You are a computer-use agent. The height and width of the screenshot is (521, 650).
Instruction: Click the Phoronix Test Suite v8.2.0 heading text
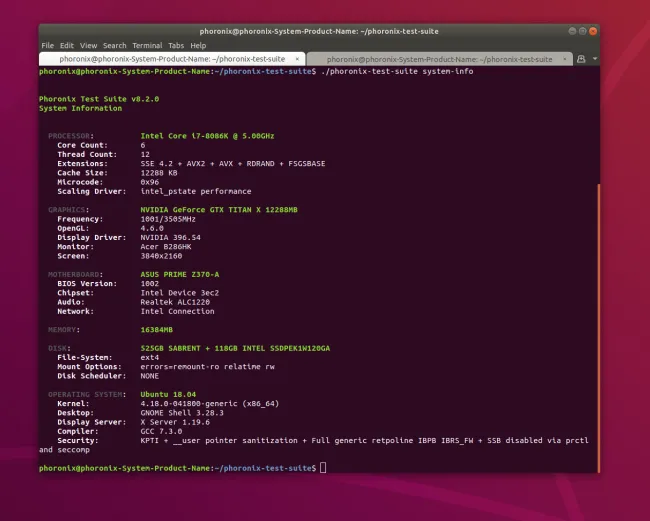pyautogui.click(x=99, y=99)
